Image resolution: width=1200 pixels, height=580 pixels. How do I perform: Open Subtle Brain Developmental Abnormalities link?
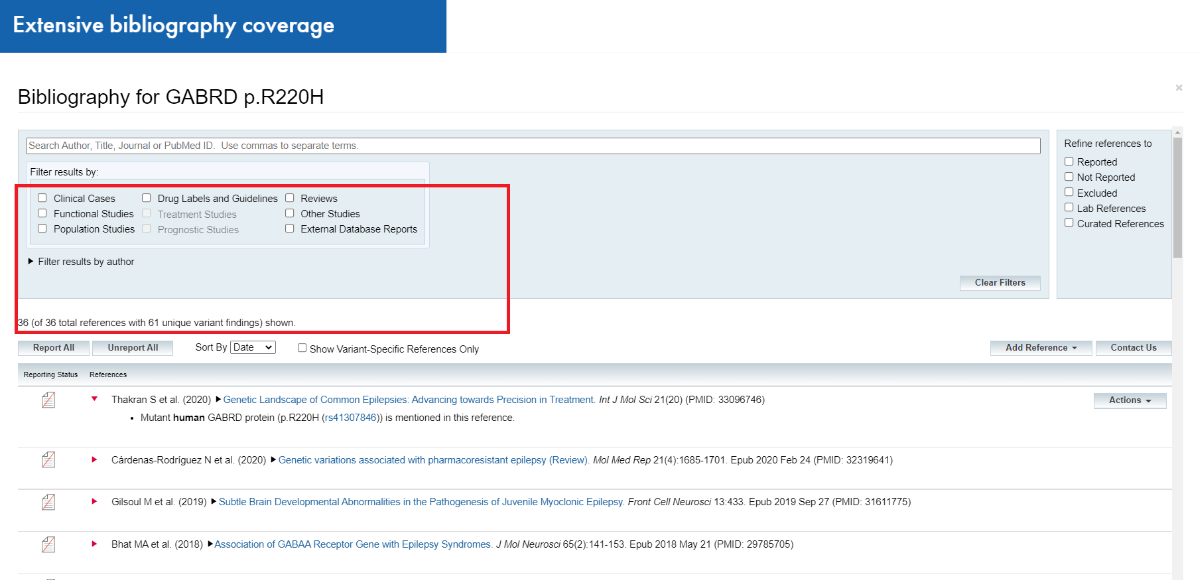421,502
